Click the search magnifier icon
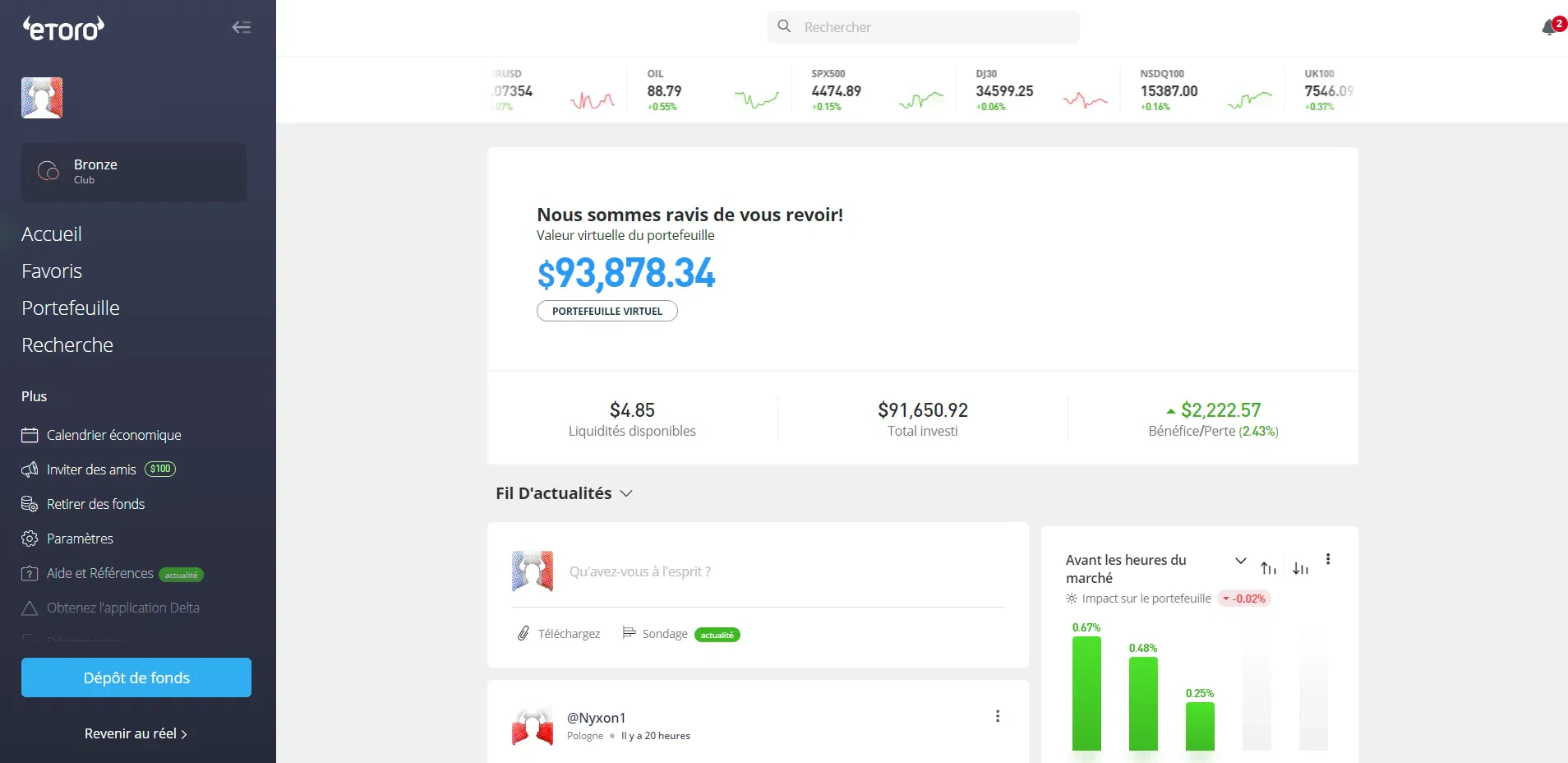The width and height of the screenshot is (1568, 763). 784,26
